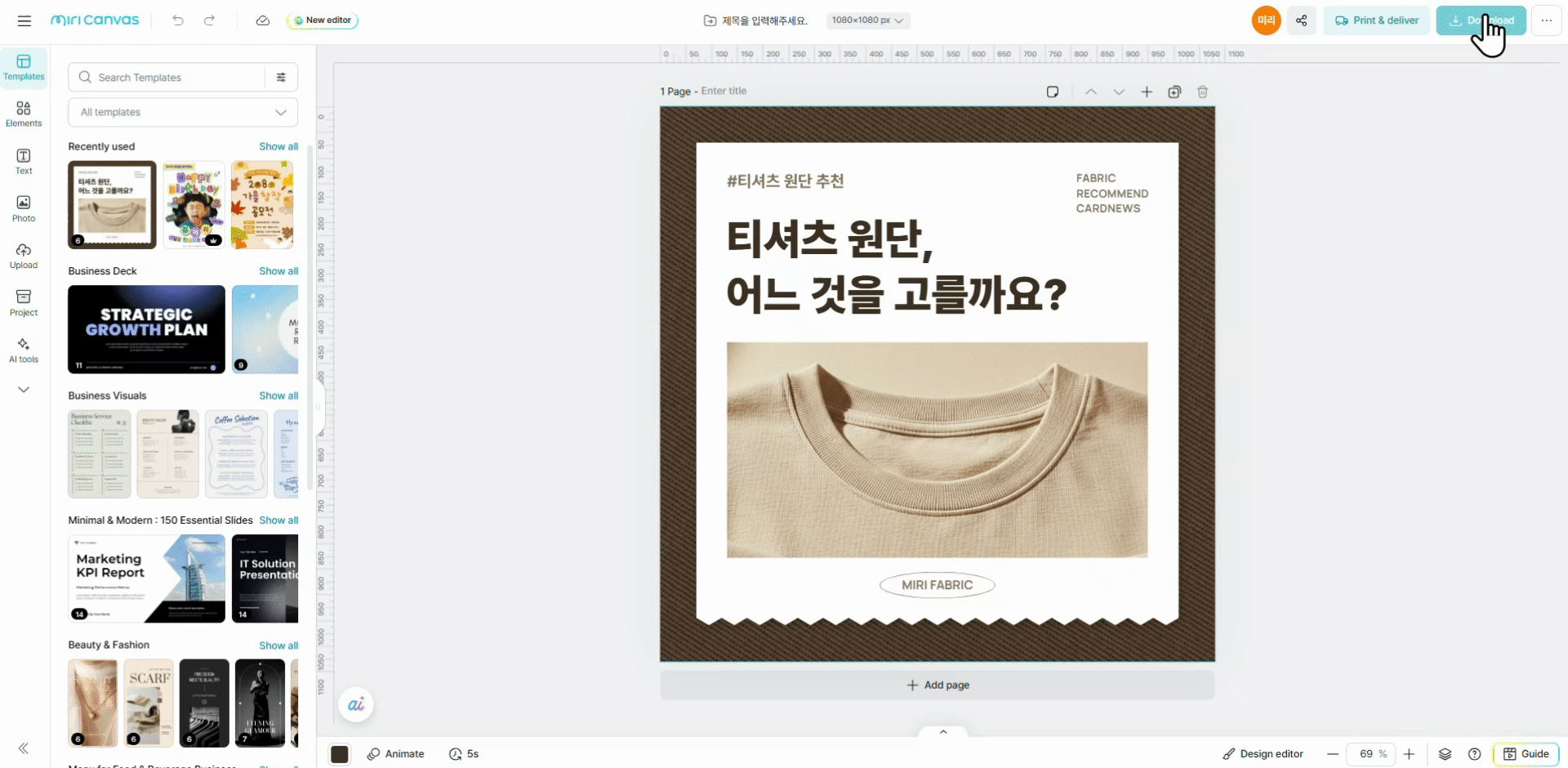This screenshot has height=768, width=1568.
Task: Select the Text panel icon
Action: pyautogui.click(x=23, y=160)
